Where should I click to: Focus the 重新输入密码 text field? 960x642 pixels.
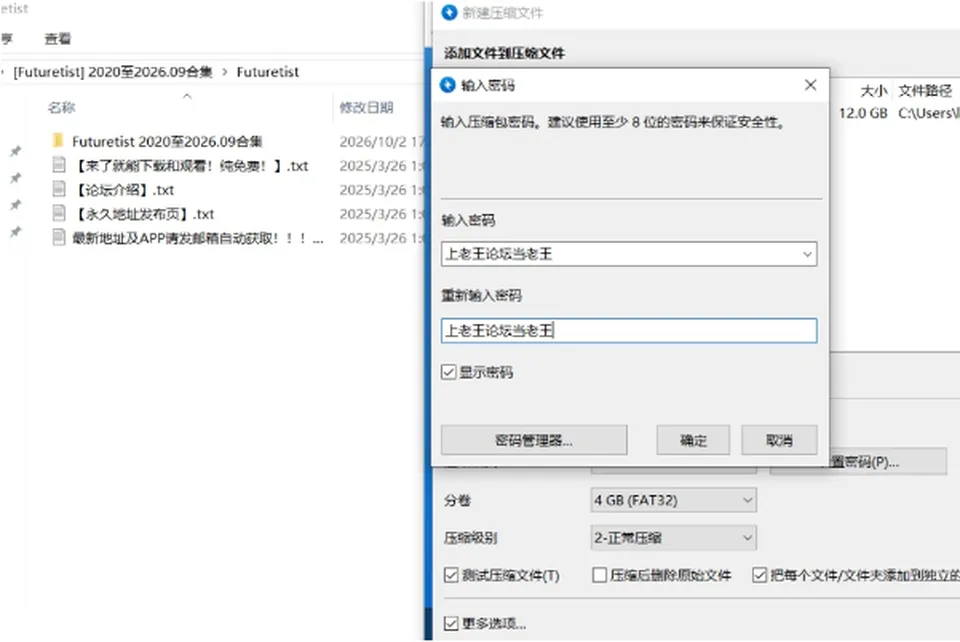[629, 330]
